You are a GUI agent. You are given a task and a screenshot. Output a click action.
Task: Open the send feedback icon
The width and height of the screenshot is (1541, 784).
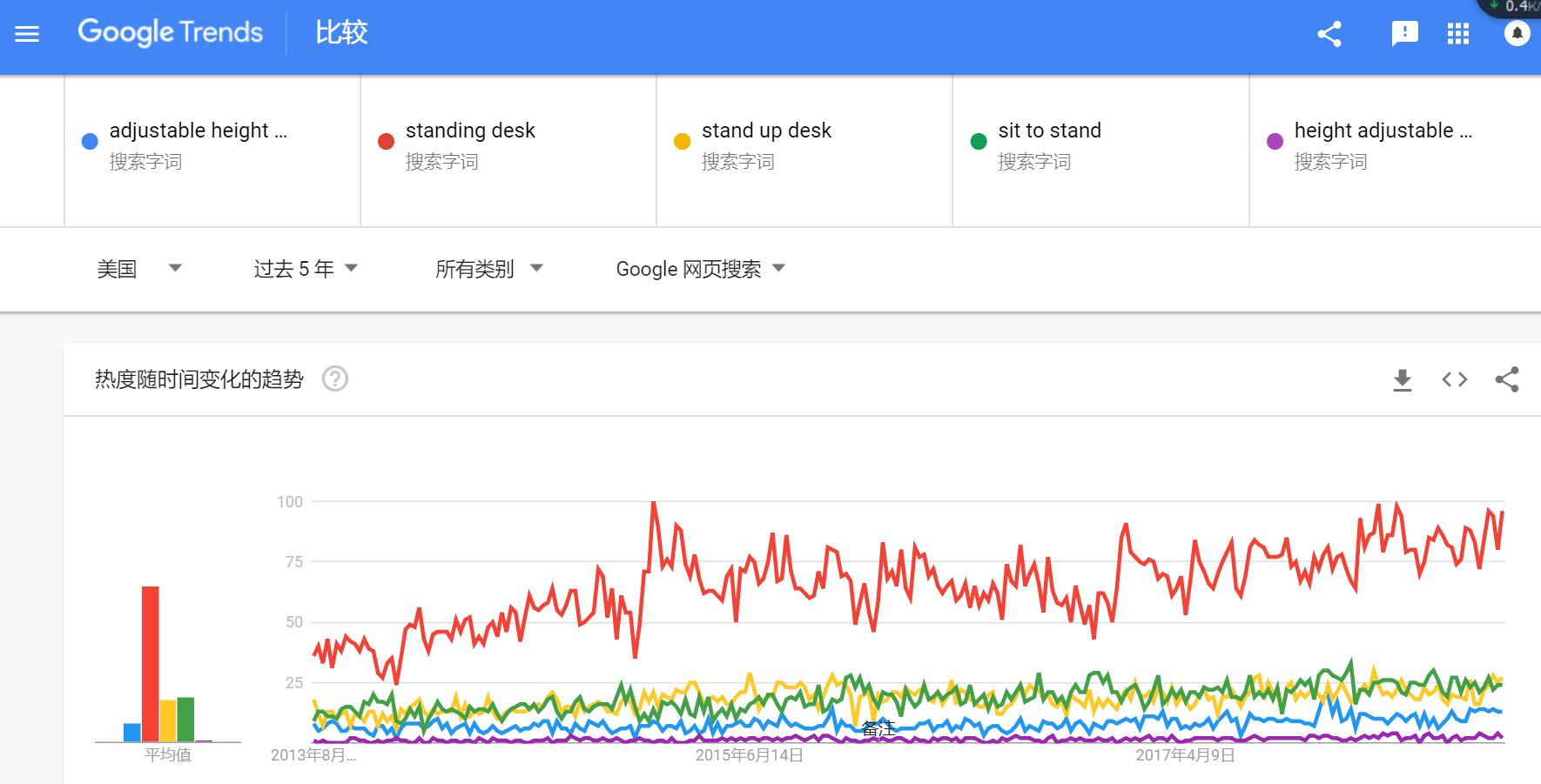(1404, 34)
